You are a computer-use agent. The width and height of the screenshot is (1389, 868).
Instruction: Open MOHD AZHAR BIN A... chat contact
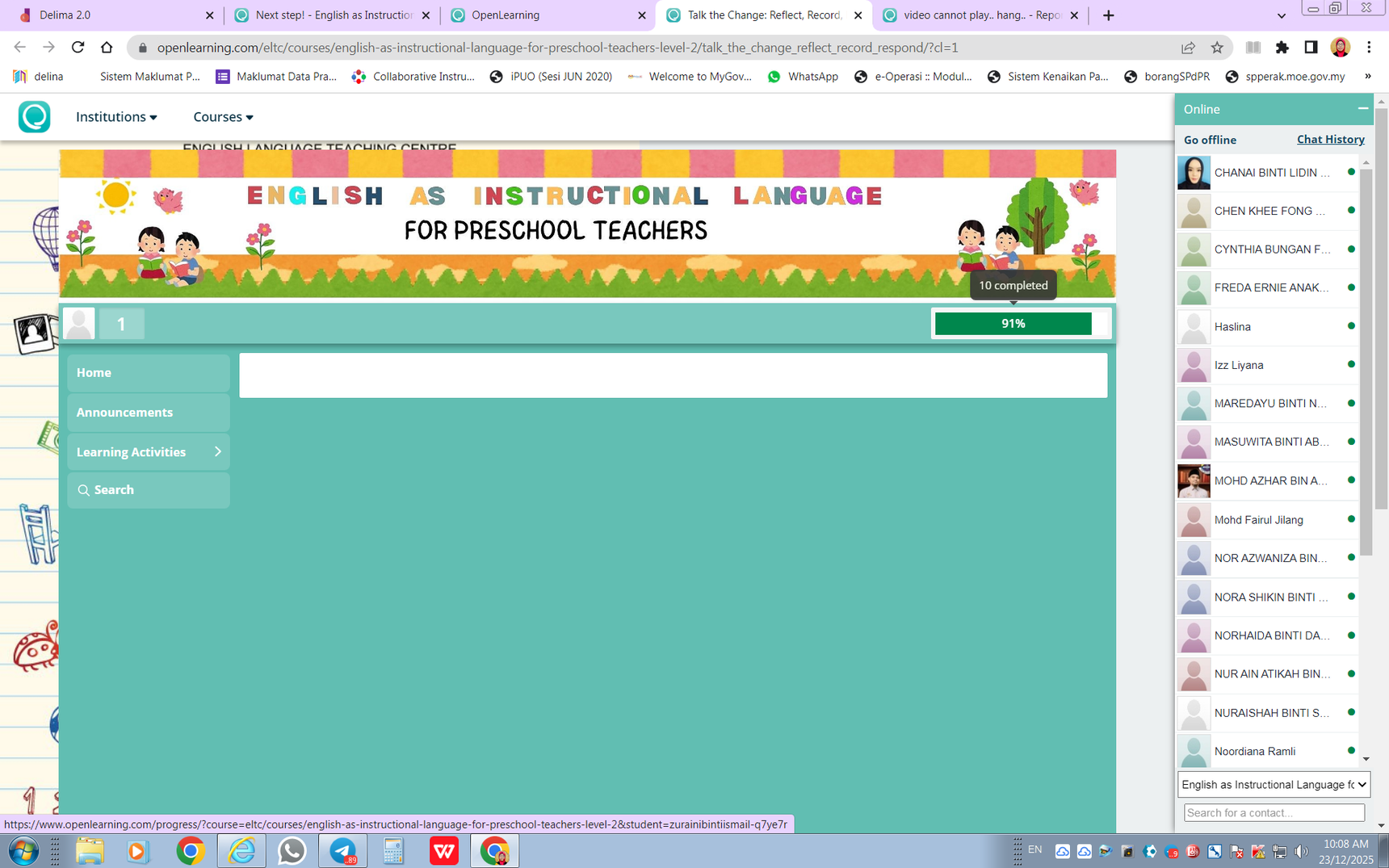(1266, 481)
